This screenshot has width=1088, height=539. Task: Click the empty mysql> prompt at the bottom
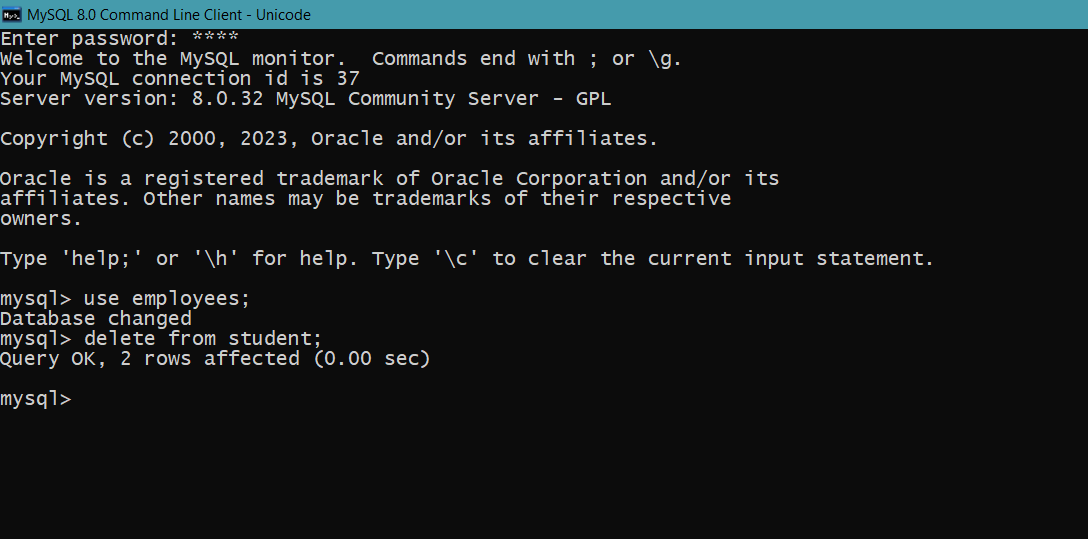point(35,400)
